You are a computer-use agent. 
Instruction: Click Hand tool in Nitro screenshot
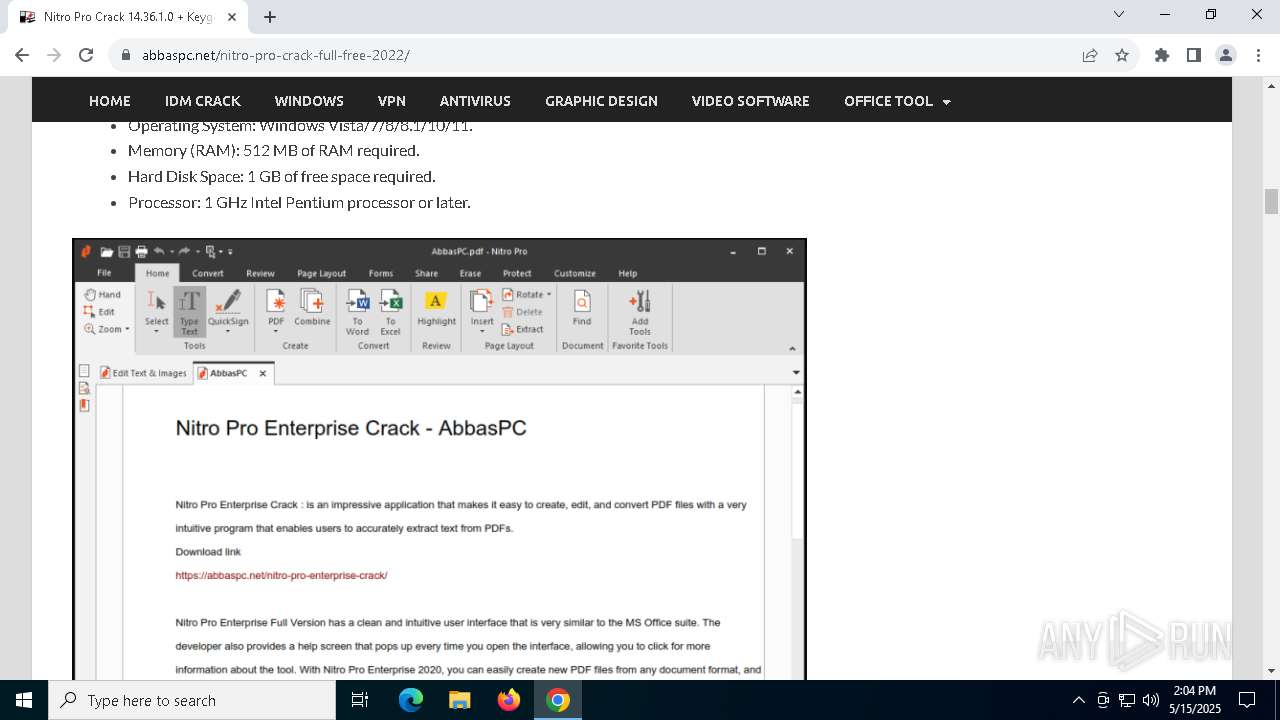pos(103,295)
